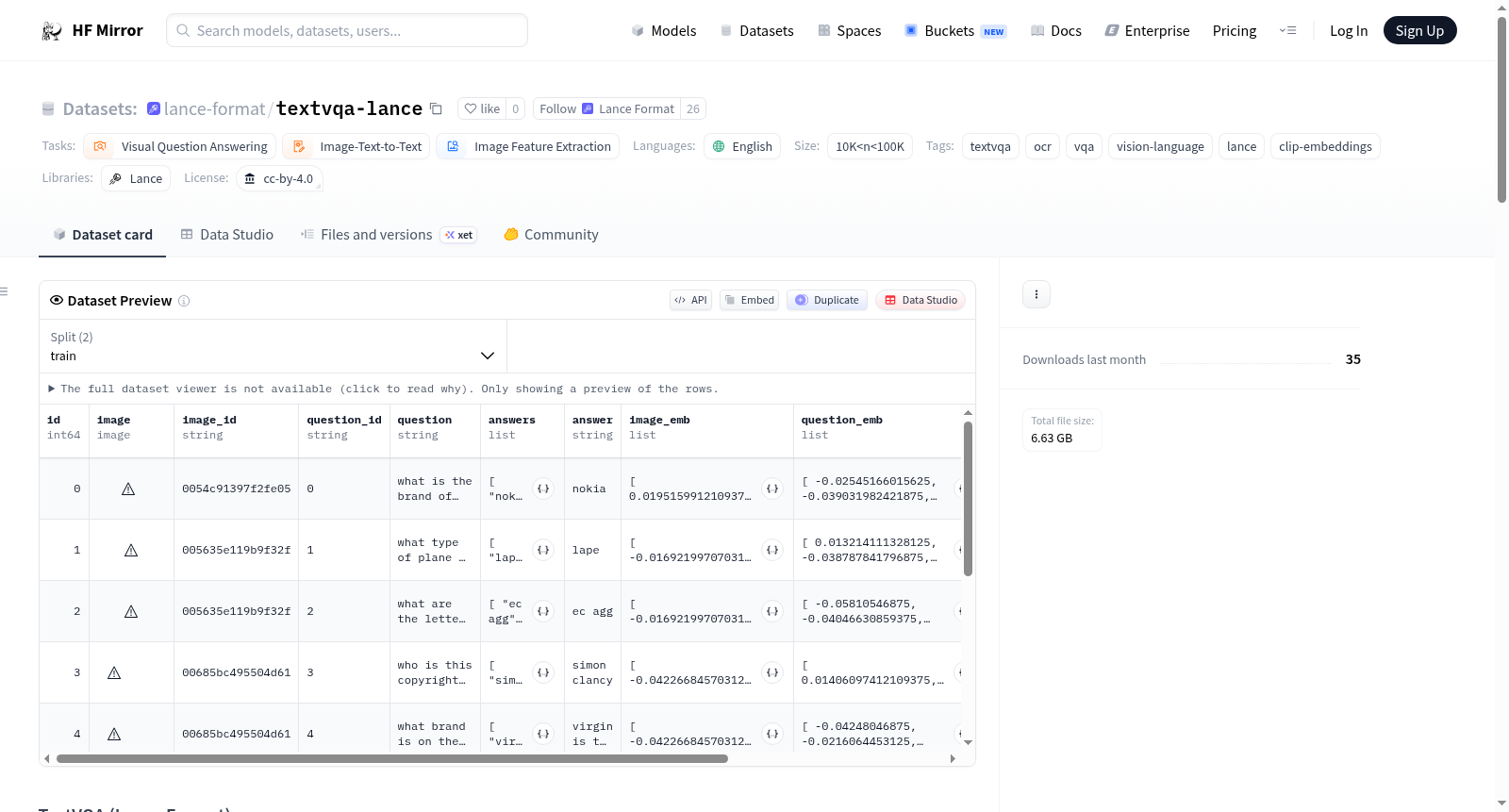Open Docs in the top navigation

[x=1056, y=30]
